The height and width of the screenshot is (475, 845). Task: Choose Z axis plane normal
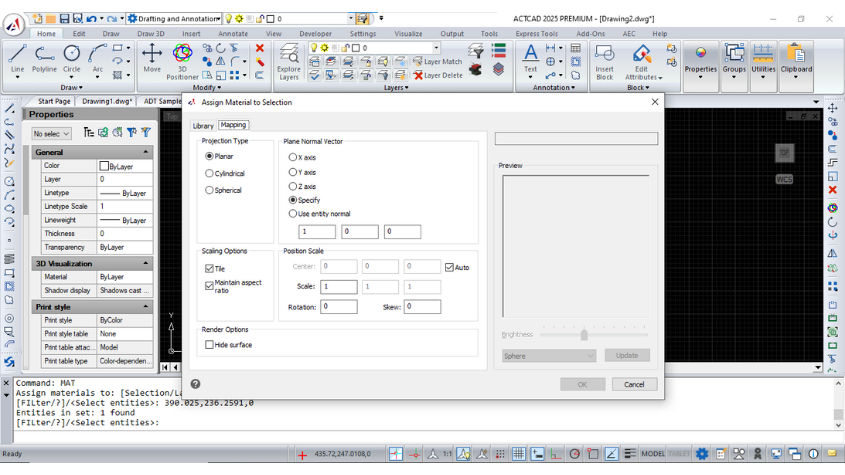coord(302,187)
